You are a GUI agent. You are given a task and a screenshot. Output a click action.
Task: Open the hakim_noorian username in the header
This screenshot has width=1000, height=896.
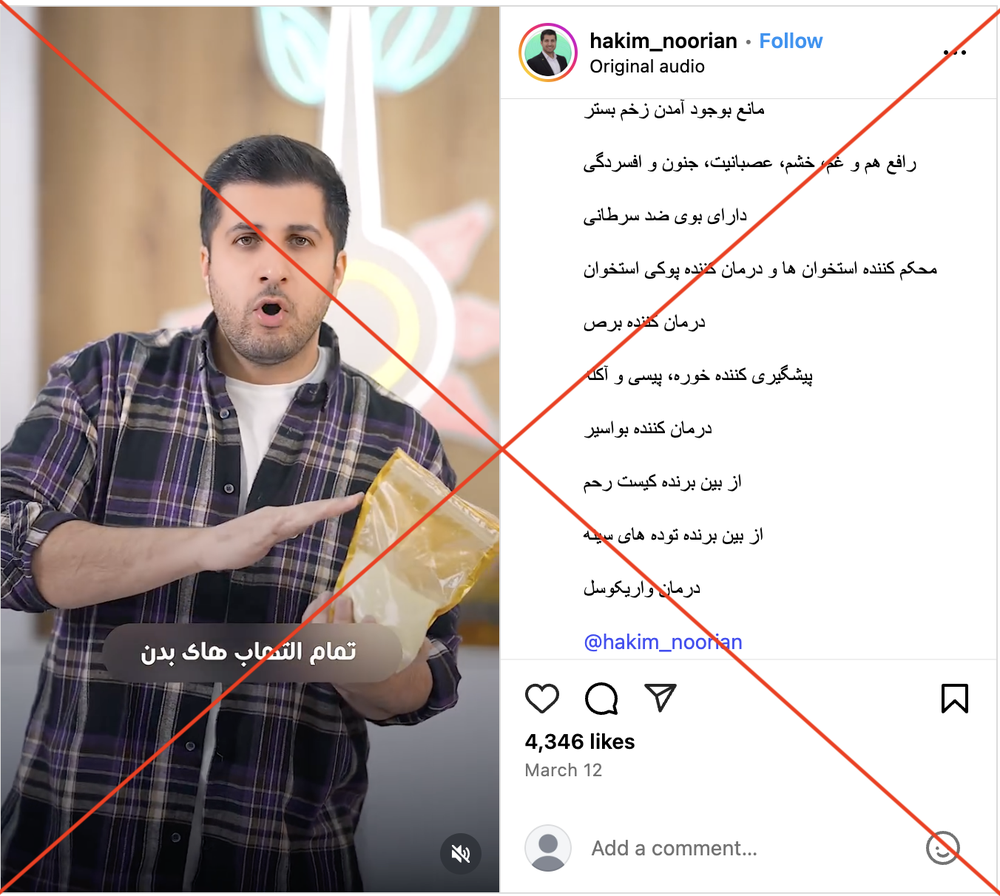tap(663, 41)
